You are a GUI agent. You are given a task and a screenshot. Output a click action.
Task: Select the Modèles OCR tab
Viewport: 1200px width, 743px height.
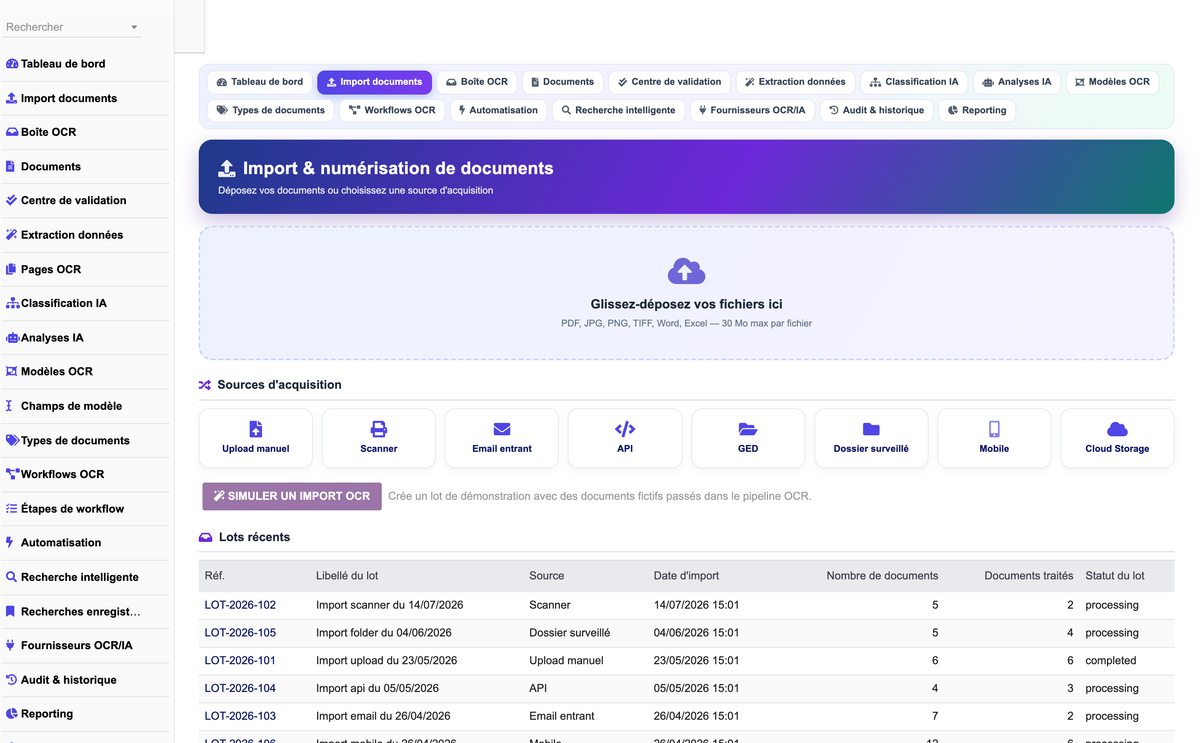tap(1112, 82)
